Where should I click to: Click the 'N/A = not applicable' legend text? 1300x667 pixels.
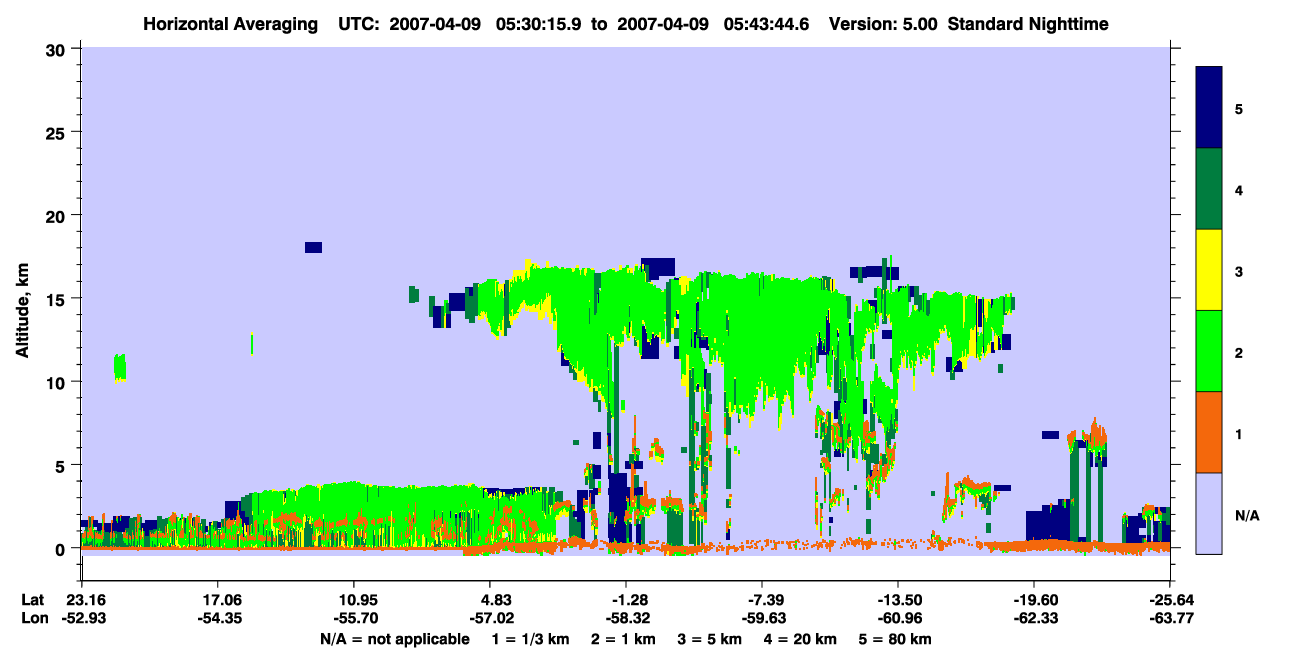tap(394, 638)
